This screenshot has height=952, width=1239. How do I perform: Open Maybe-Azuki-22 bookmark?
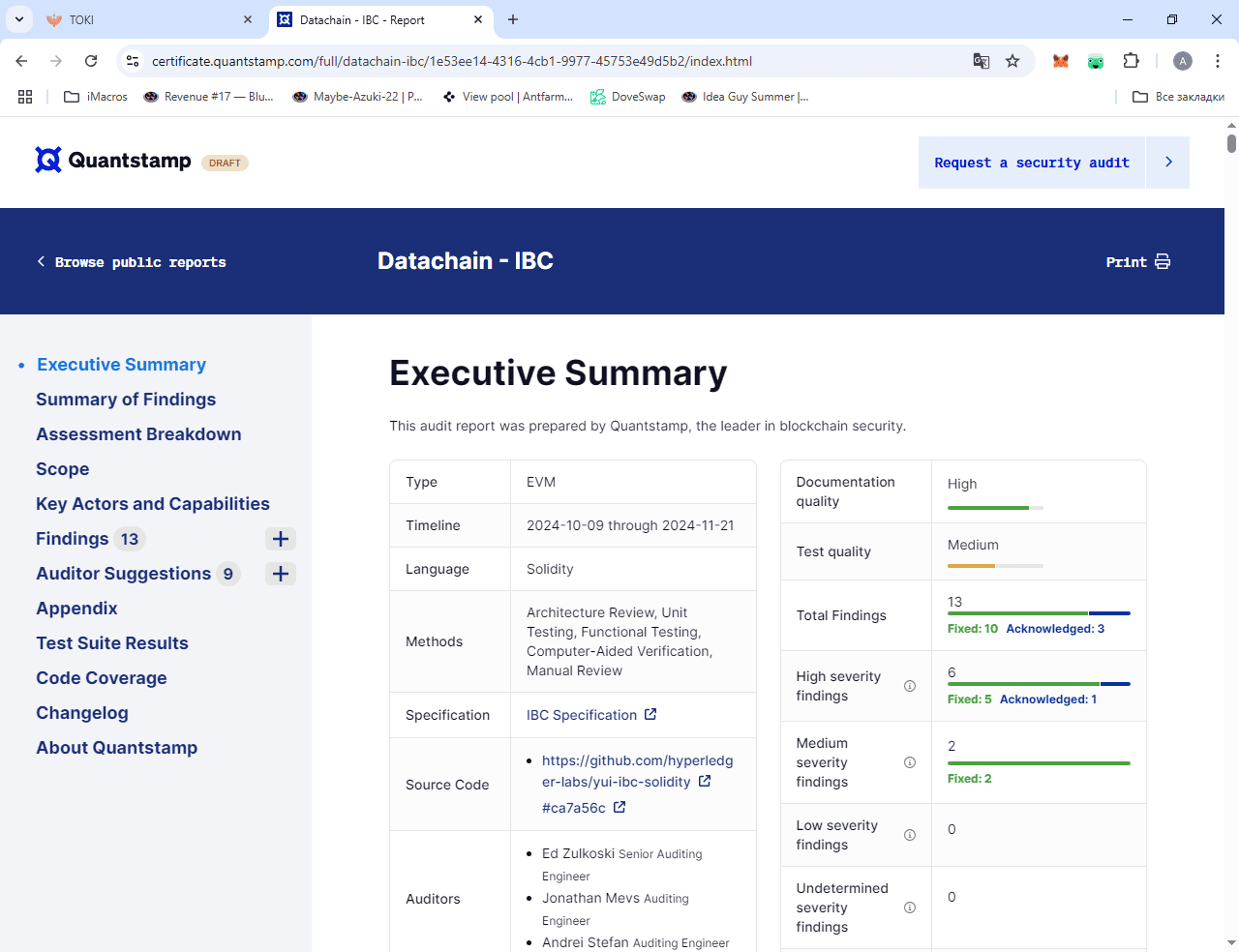pos(357,97)
